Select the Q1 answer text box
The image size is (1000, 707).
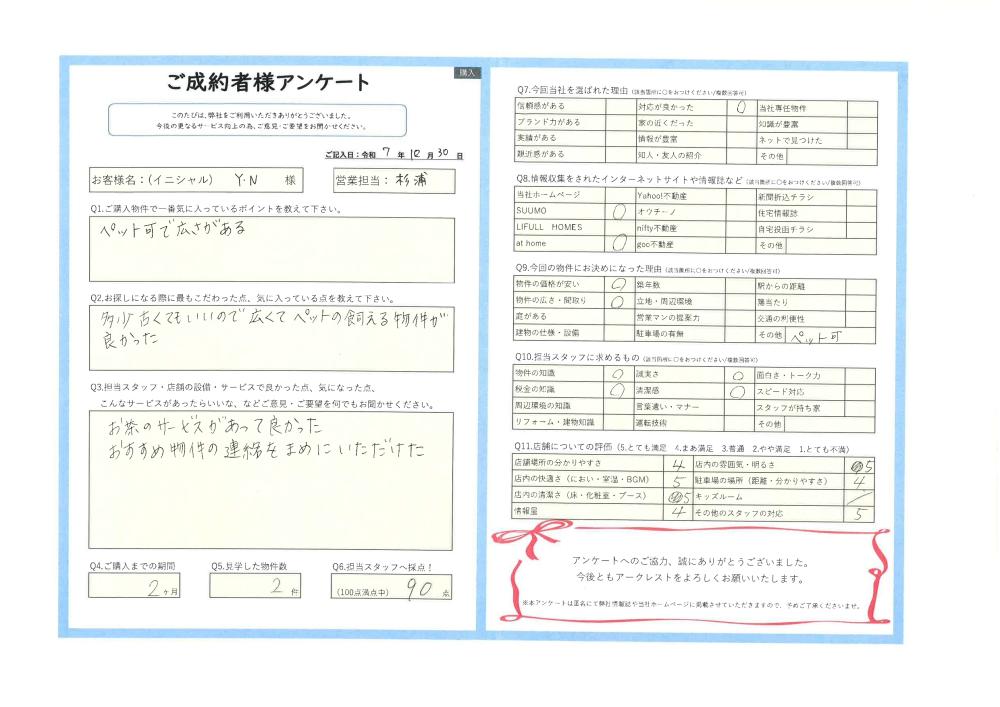tap(271, 250)
